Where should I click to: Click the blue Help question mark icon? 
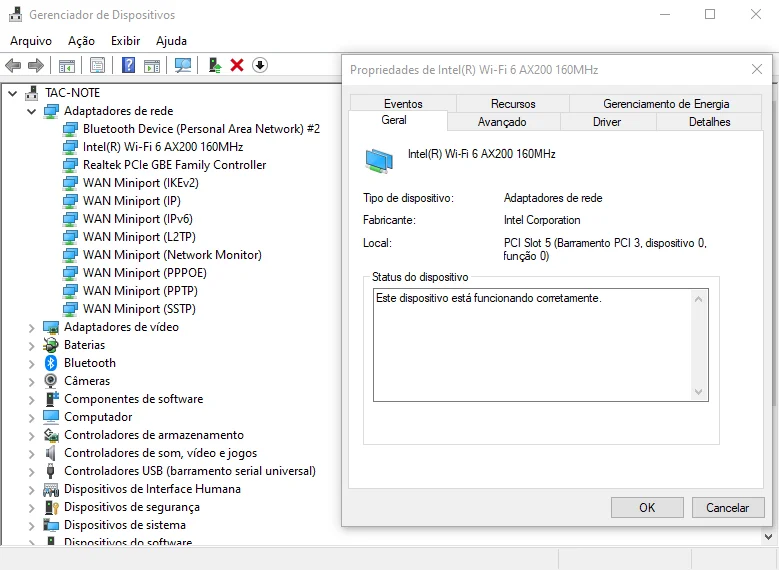click(x=128, y=65)
